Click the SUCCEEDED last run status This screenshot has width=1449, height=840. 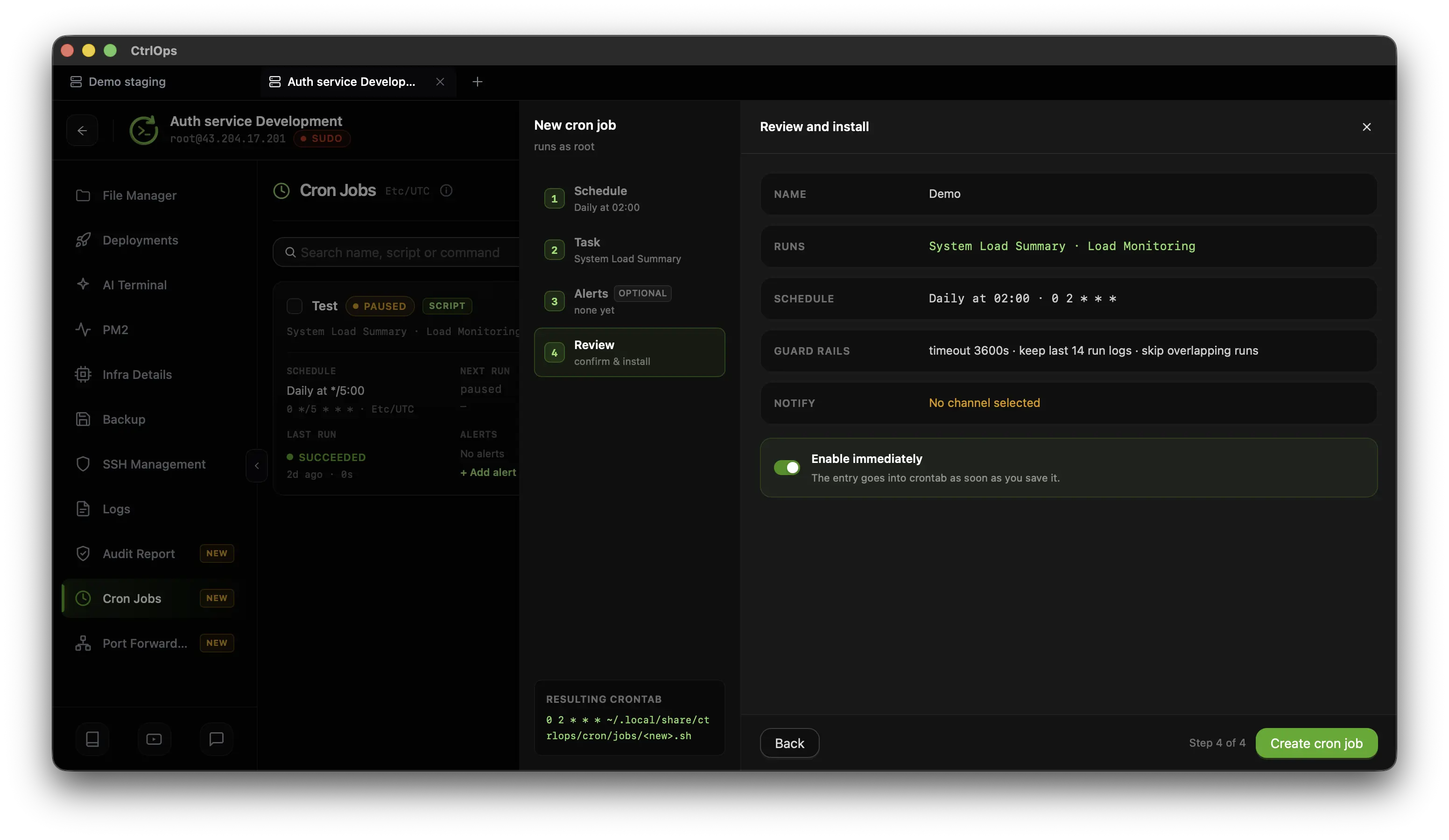327,458
